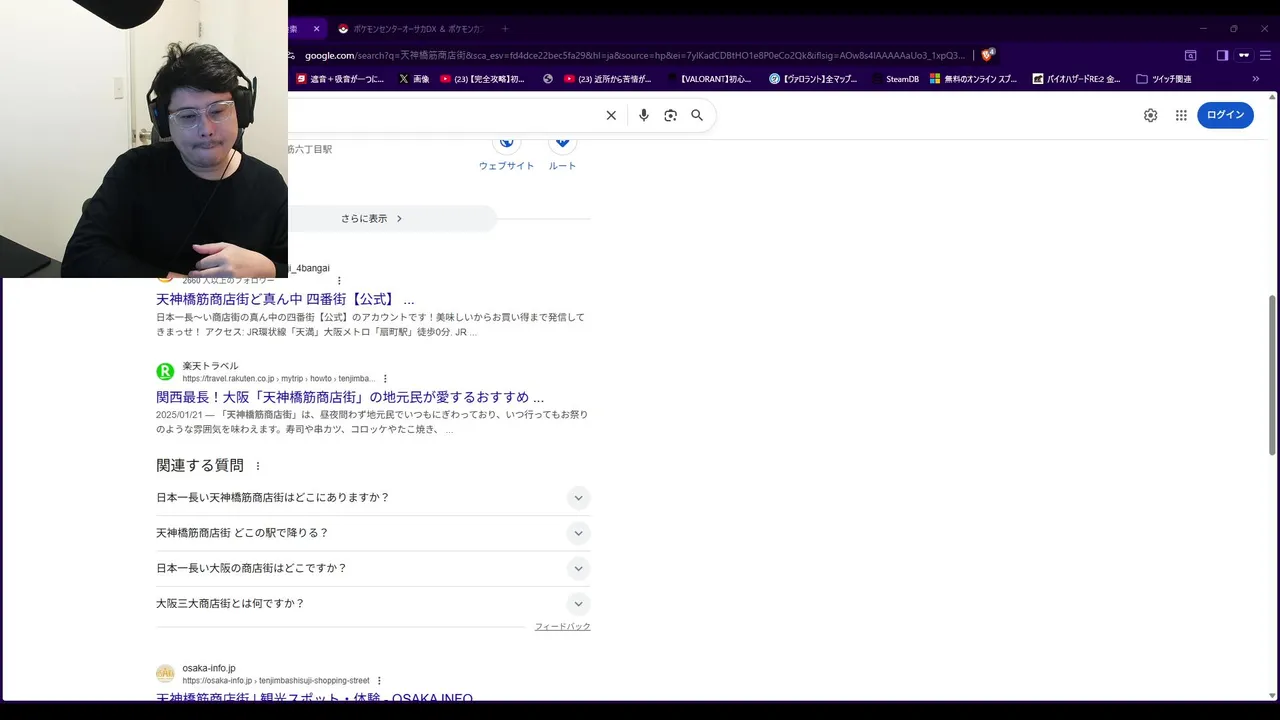Click the Brave Shields lion icon
This screenshot has width=1280, height=720.
[987, 55]
